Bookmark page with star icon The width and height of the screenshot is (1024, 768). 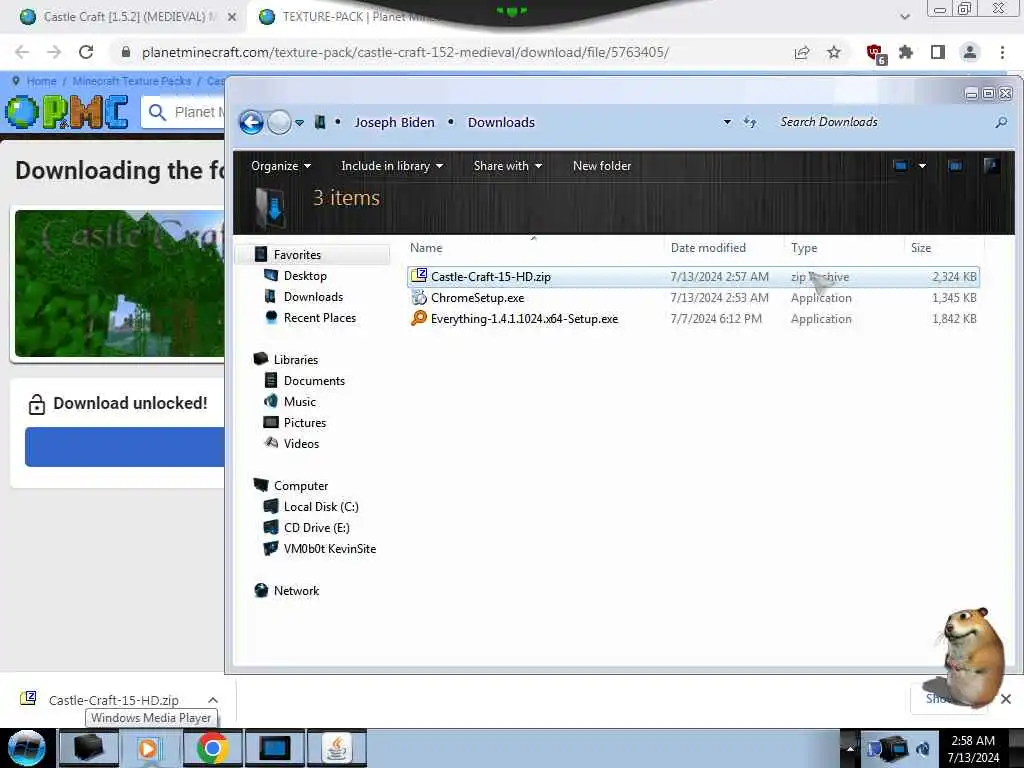click(x=834, y=52)
